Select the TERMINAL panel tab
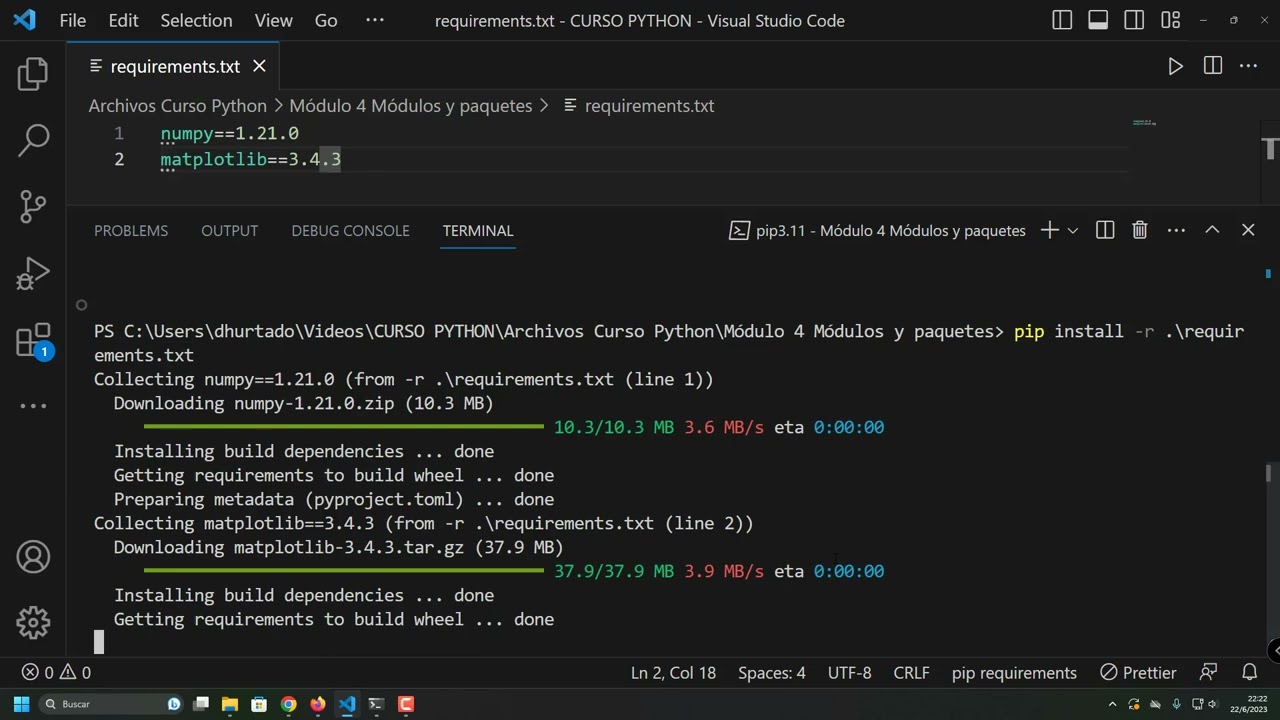Screen dimensions: 1280x720 (x=478, y=230)
